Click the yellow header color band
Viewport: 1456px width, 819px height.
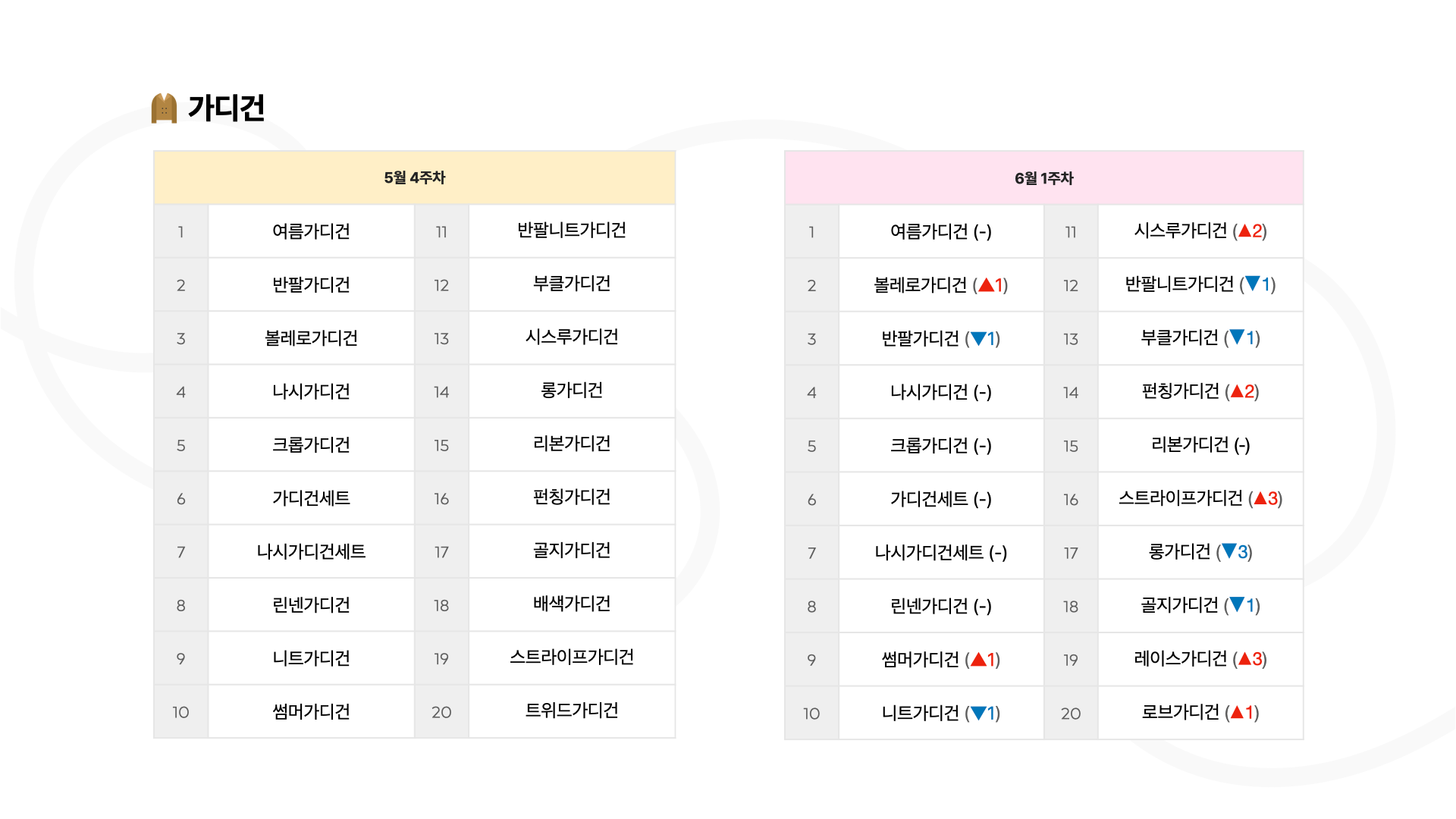point(414,177)
